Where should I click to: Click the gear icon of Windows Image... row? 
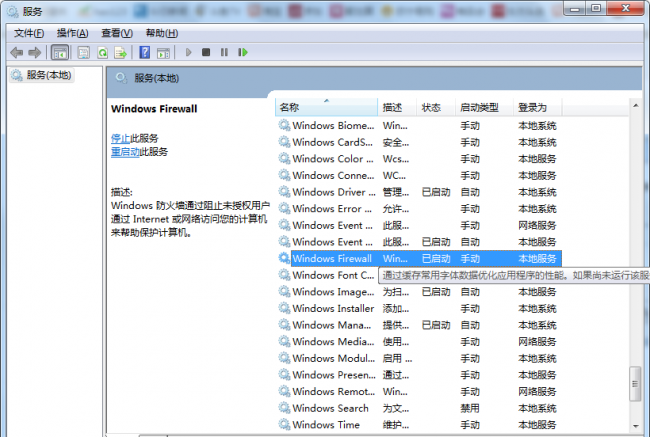pyautogui.click(x=284, y=291)
